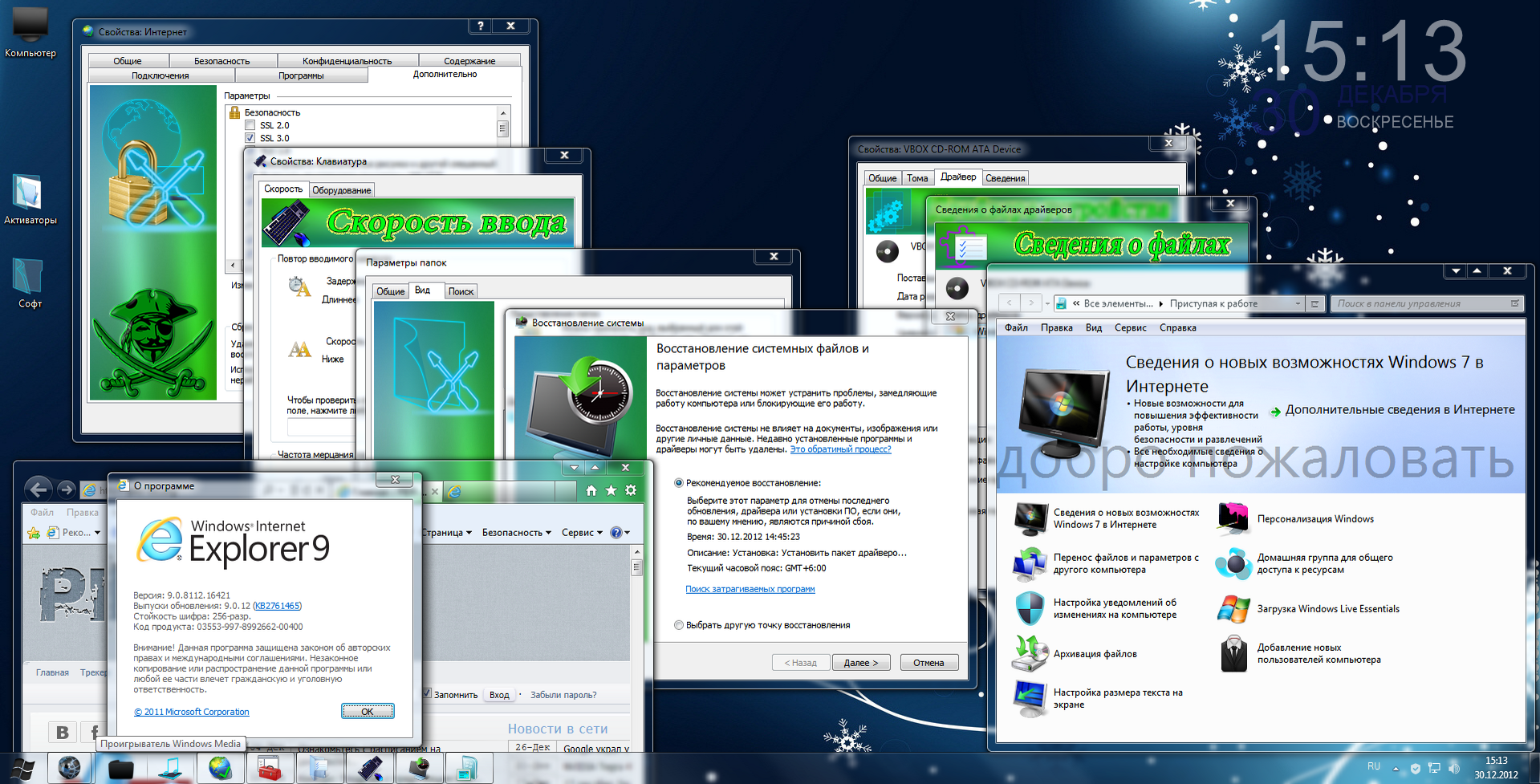Click the Поиск затрагиваемых программ link
Screen dimensions: 1540x784
tap(750, 589)
